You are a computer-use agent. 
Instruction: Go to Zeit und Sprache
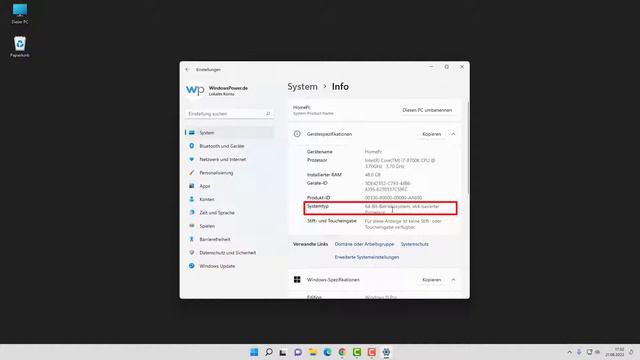click(229, 213)
